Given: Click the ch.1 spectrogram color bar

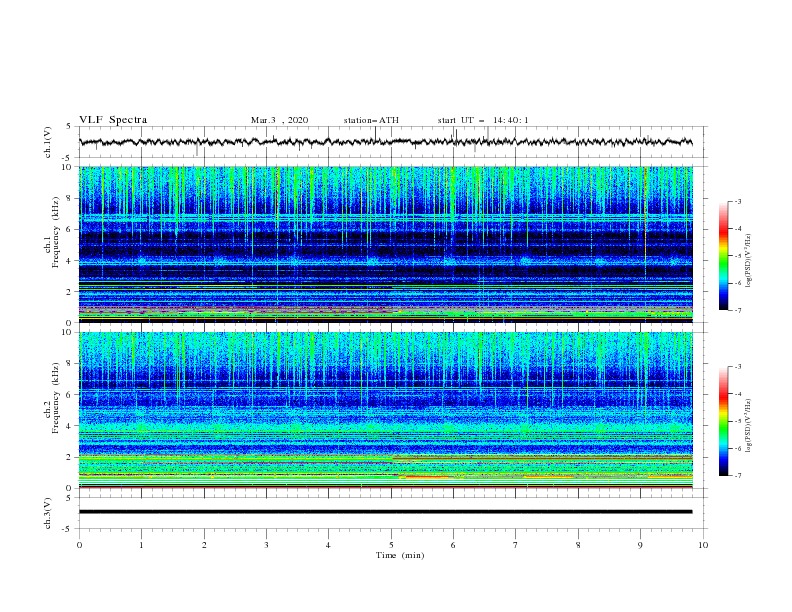Looking at the screenshot, I should 723,256.
